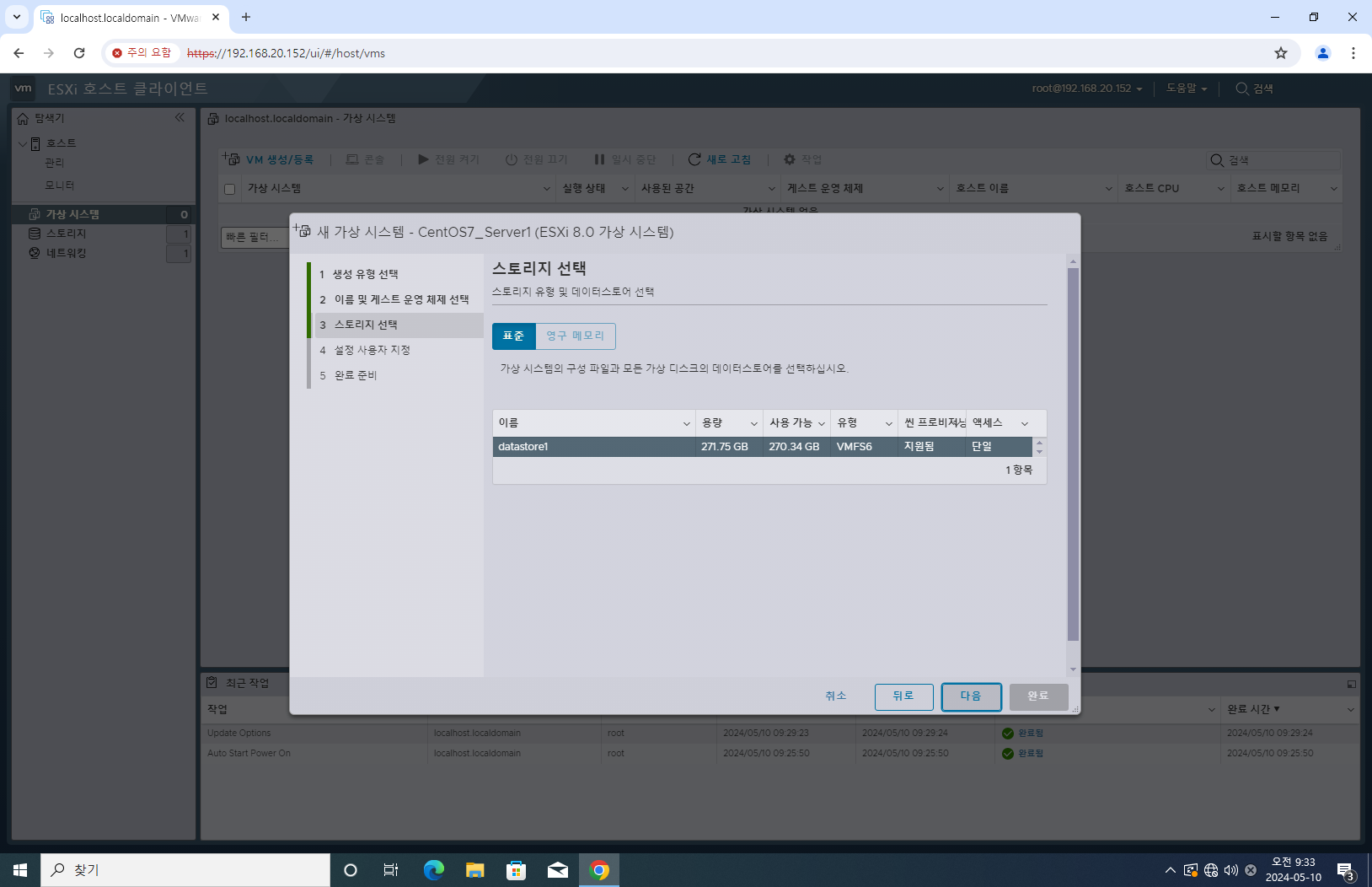Open the 이름 column dropdown in datastore table
Viewport: 1372px width, 887px height.
[x=686, y=423]
